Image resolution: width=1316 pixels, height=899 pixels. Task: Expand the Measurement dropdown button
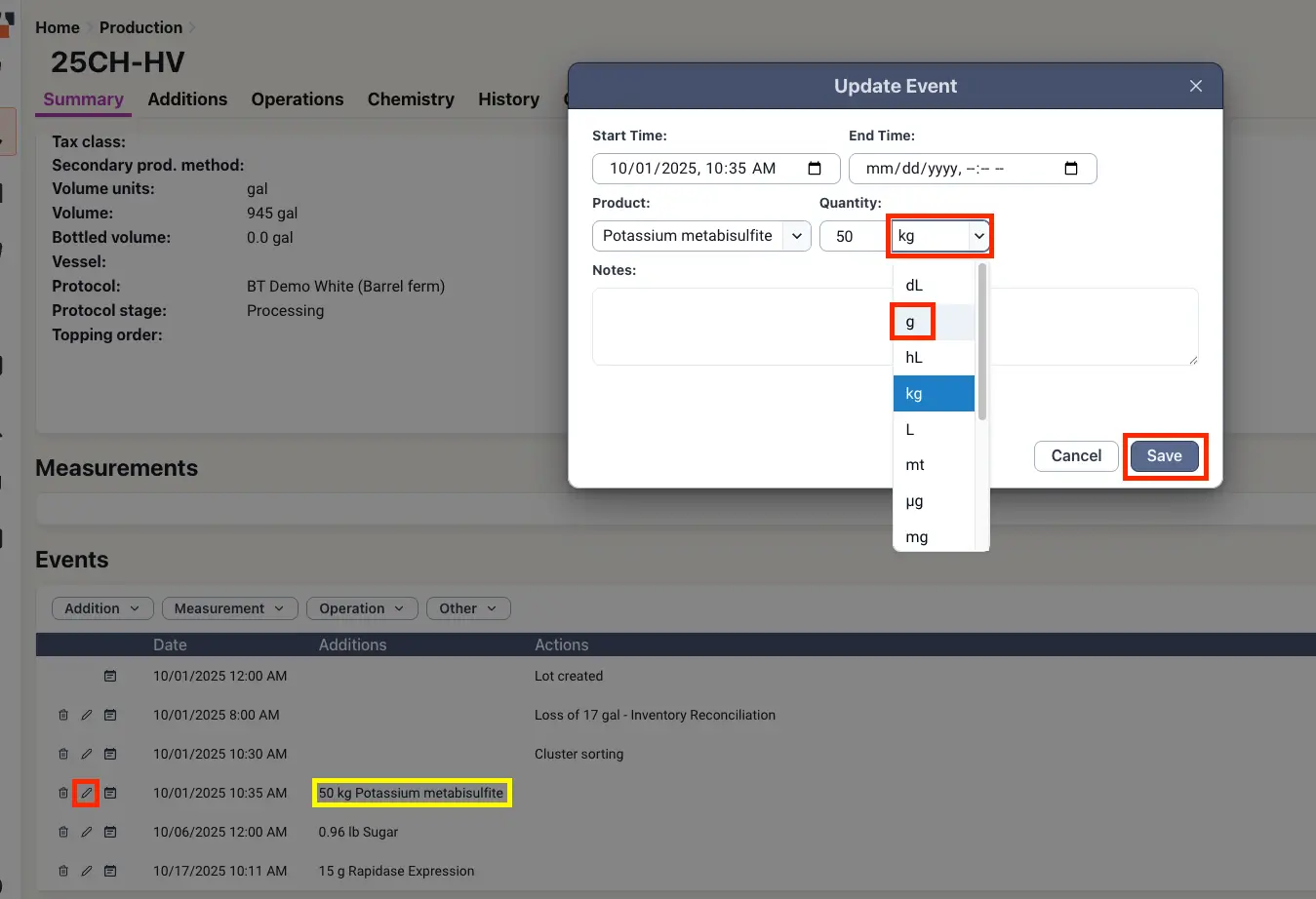coord(228,608)
